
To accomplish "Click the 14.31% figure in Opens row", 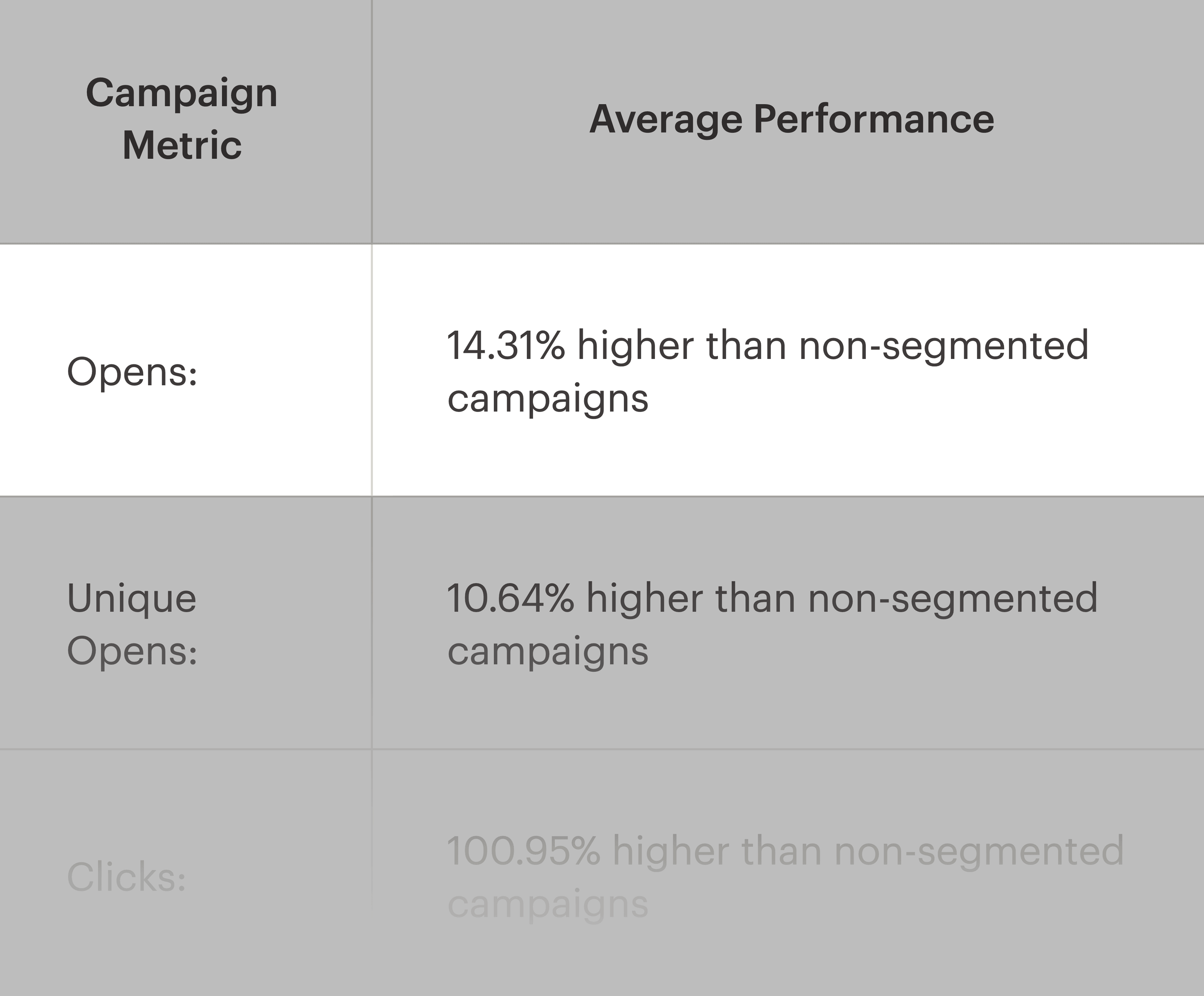I will (506, 346).
